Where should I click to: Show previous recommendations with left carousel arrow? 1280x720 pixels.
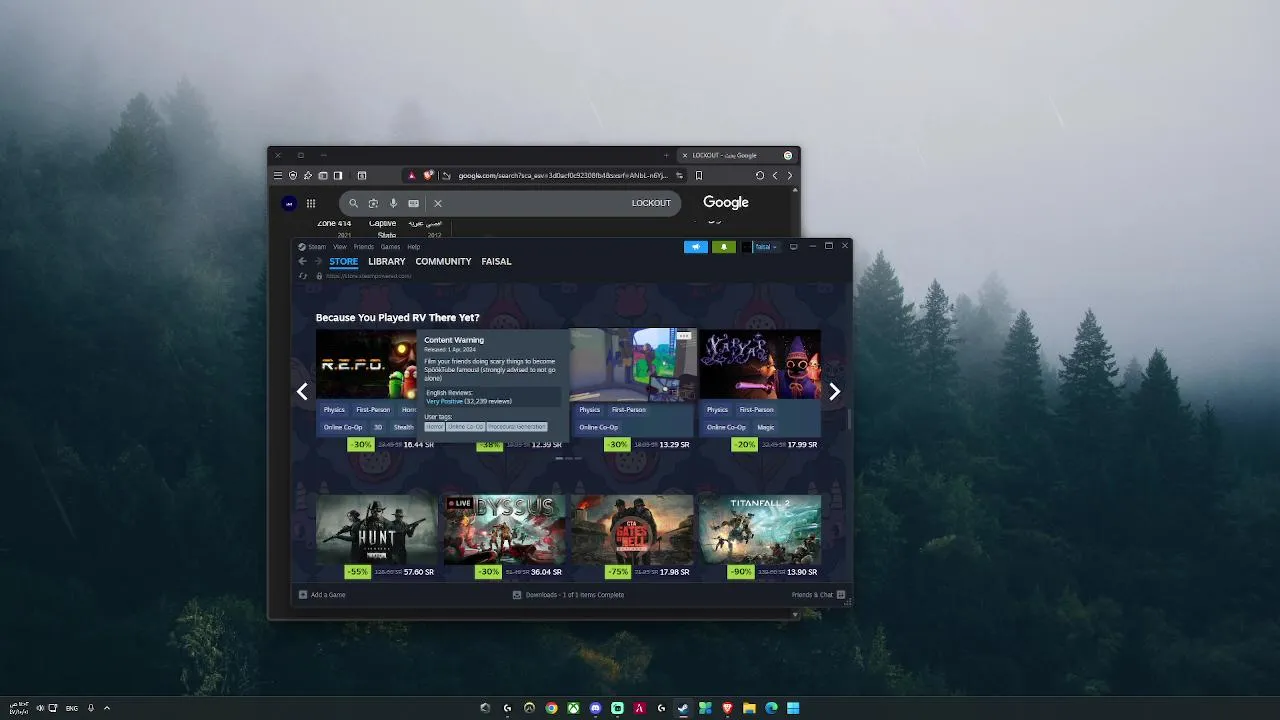302,392
